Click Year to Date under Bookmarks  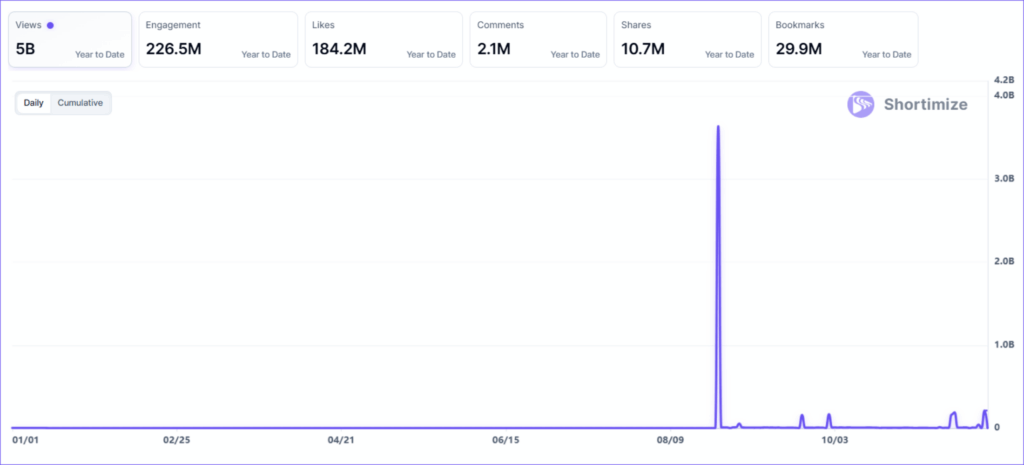click(x=886, y=55)
